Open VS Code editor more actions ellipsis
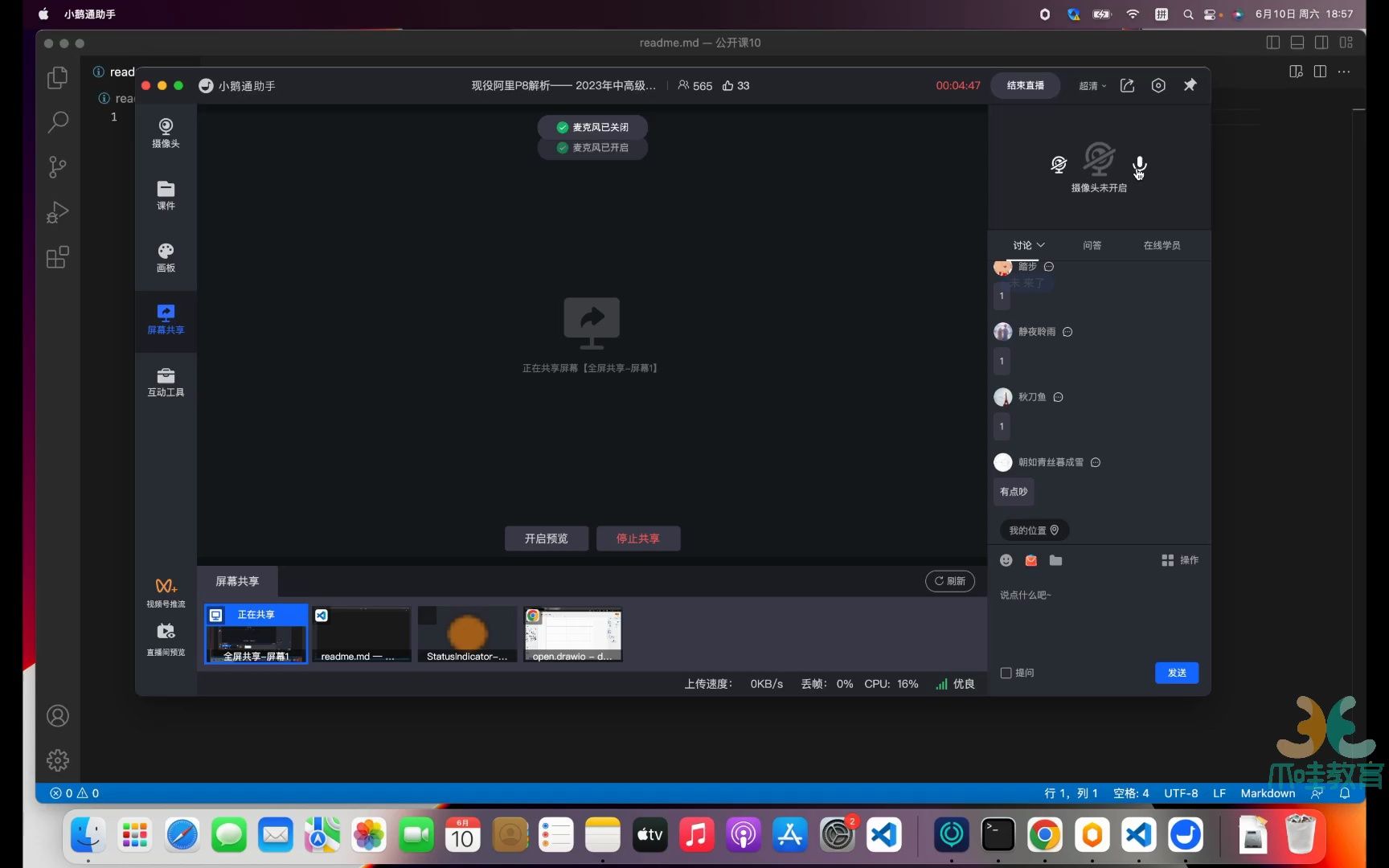 tap(1344, 72)
